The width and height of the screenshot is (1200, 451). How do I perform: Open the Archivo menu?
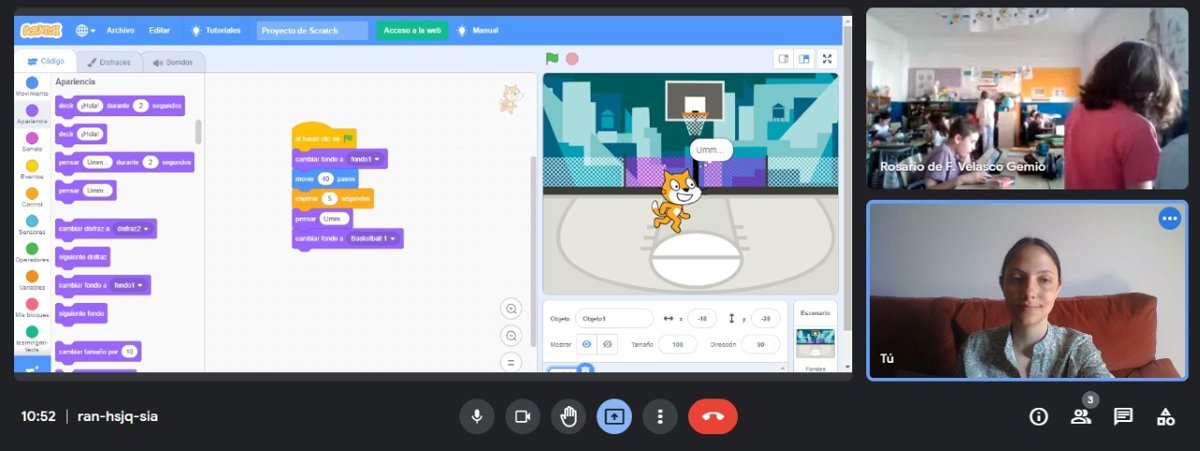(x=120, y=30)
